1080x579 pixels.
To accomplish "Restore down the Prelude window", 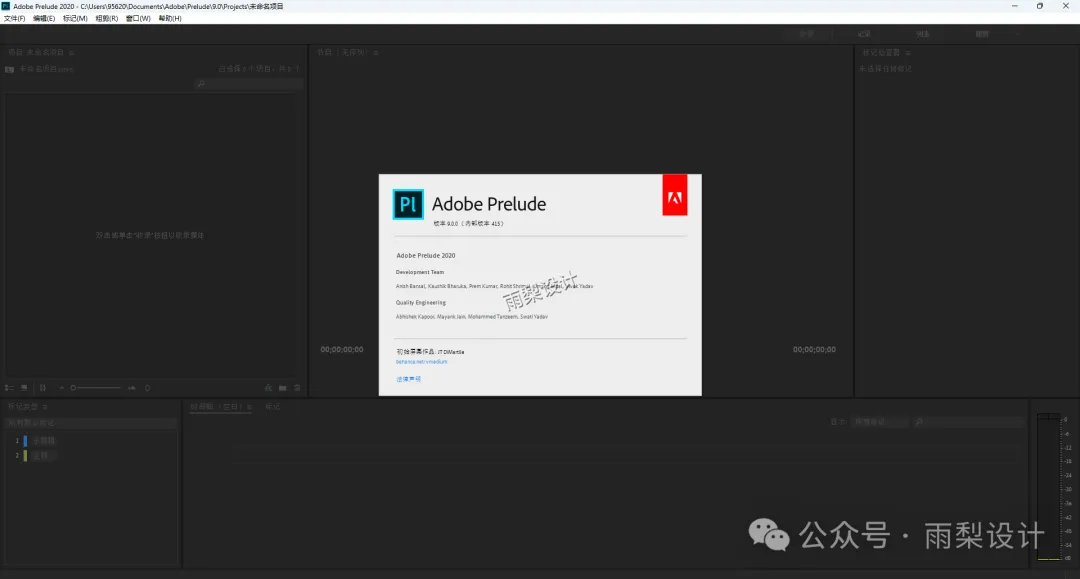I will tap(1040, 6).
